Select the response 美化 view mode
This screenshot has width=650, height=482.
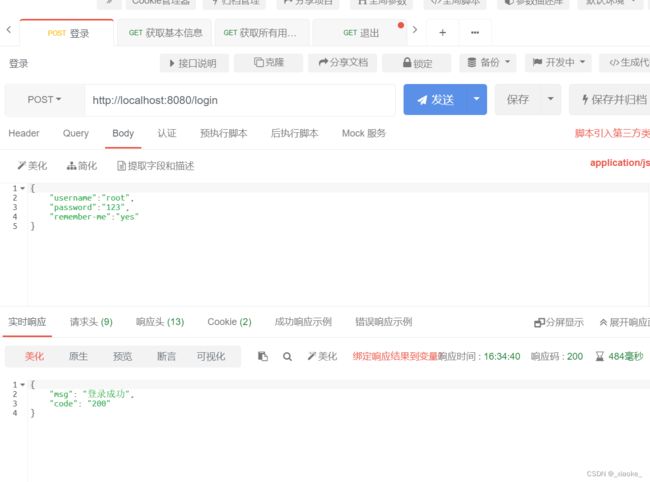(34, 356)
